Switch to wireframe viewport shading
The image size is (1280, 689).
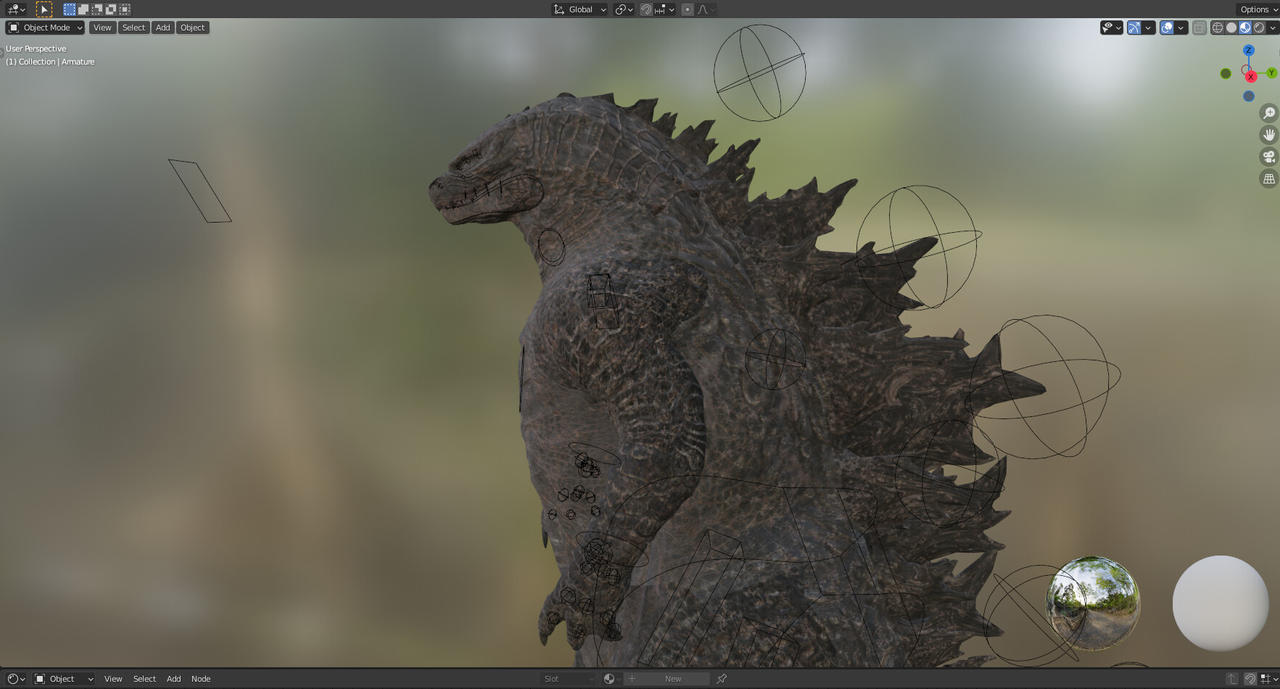coord(1218,27)
